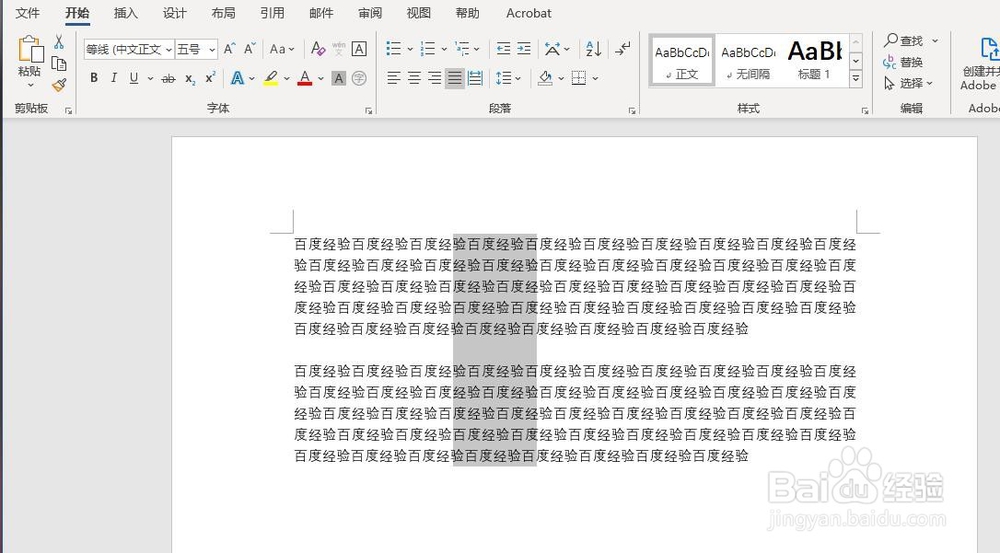
Task: Decrease indent icon
Action: (x=503, y=48)
